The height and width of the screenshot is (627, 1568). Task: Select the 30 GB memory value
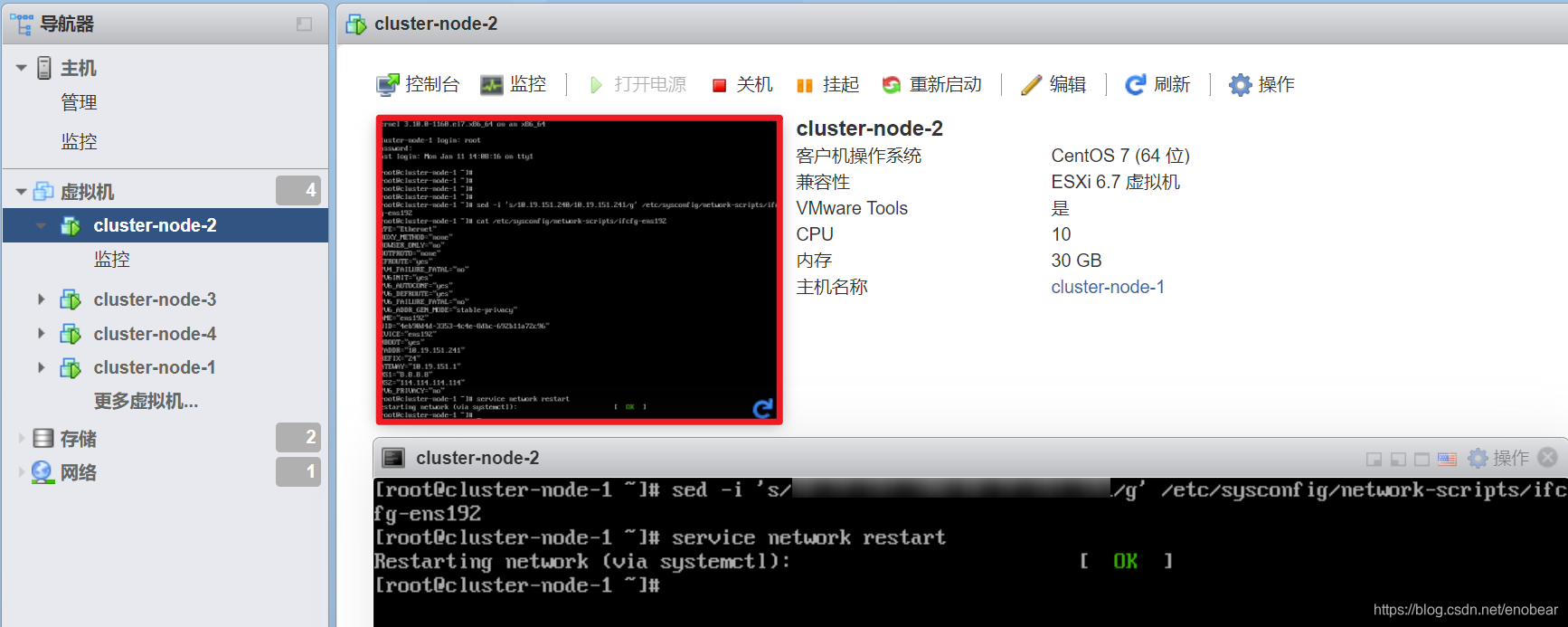coord(1076,261)
